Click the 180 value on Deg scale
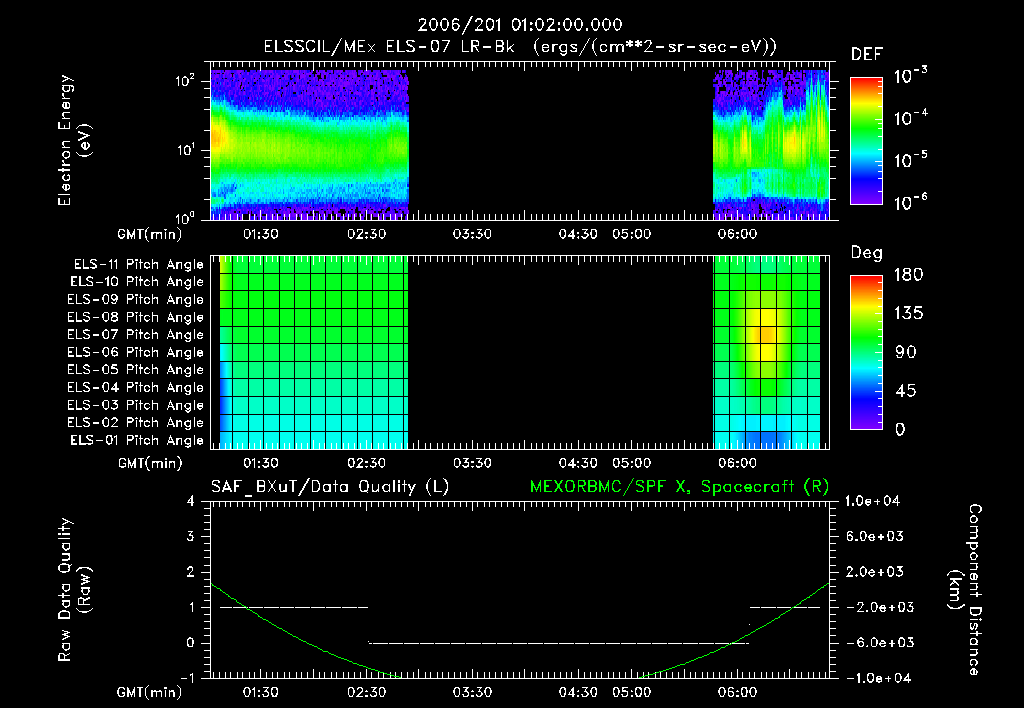The width and height of the screenshot is (1024, 708). coord(908,275)
